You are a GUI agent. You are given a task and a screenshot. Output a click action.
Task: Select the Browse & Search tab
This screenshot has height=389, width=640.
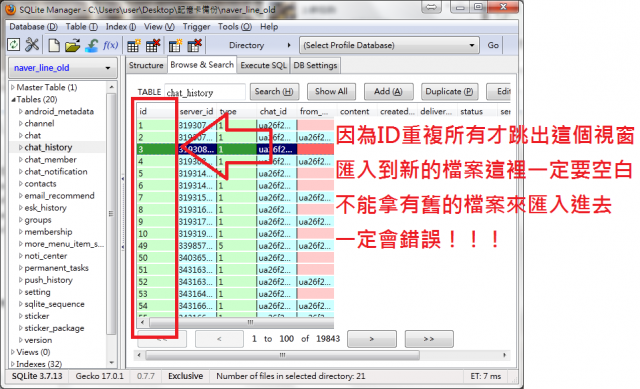pyautogui.click(x=202, y=65)
